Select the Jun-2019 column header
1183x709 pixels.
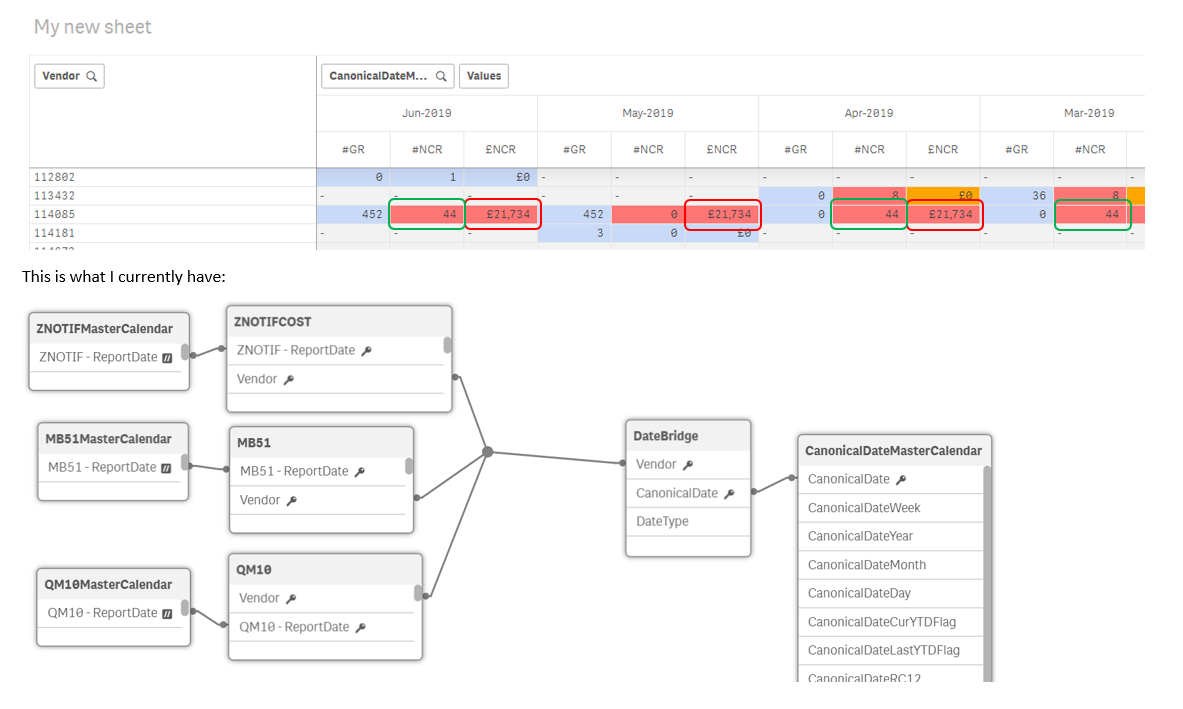(x=427, y=113)
